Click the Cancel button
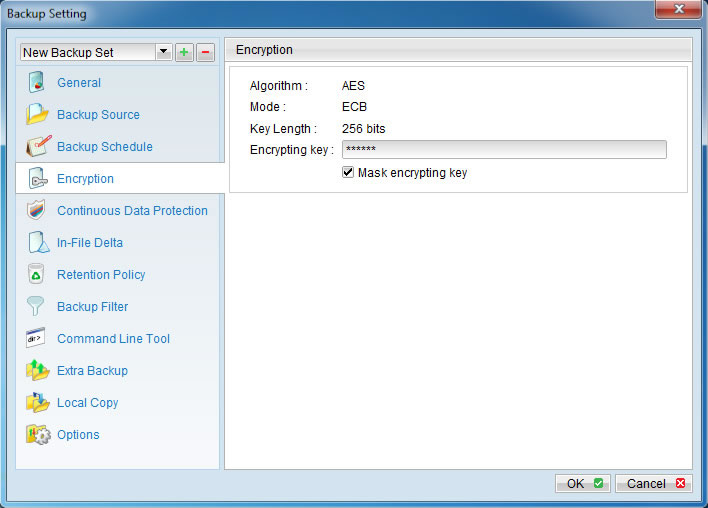 pos(653,484)
